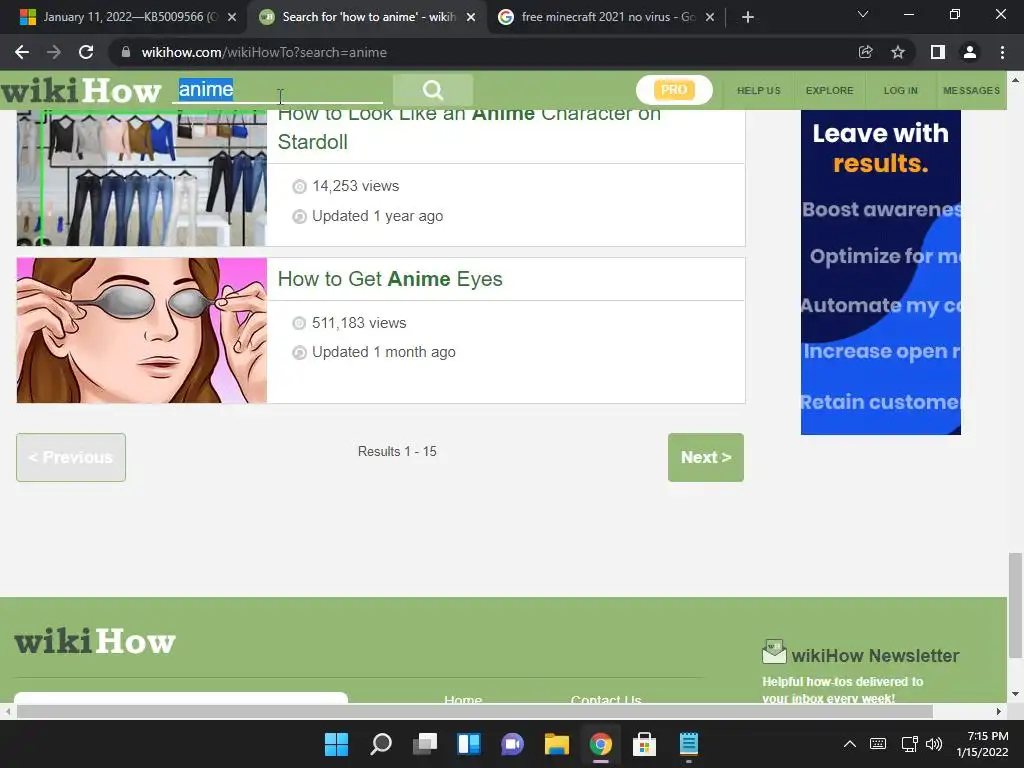
Task: Close the KB5009566 tab
Action: point(232,17)
